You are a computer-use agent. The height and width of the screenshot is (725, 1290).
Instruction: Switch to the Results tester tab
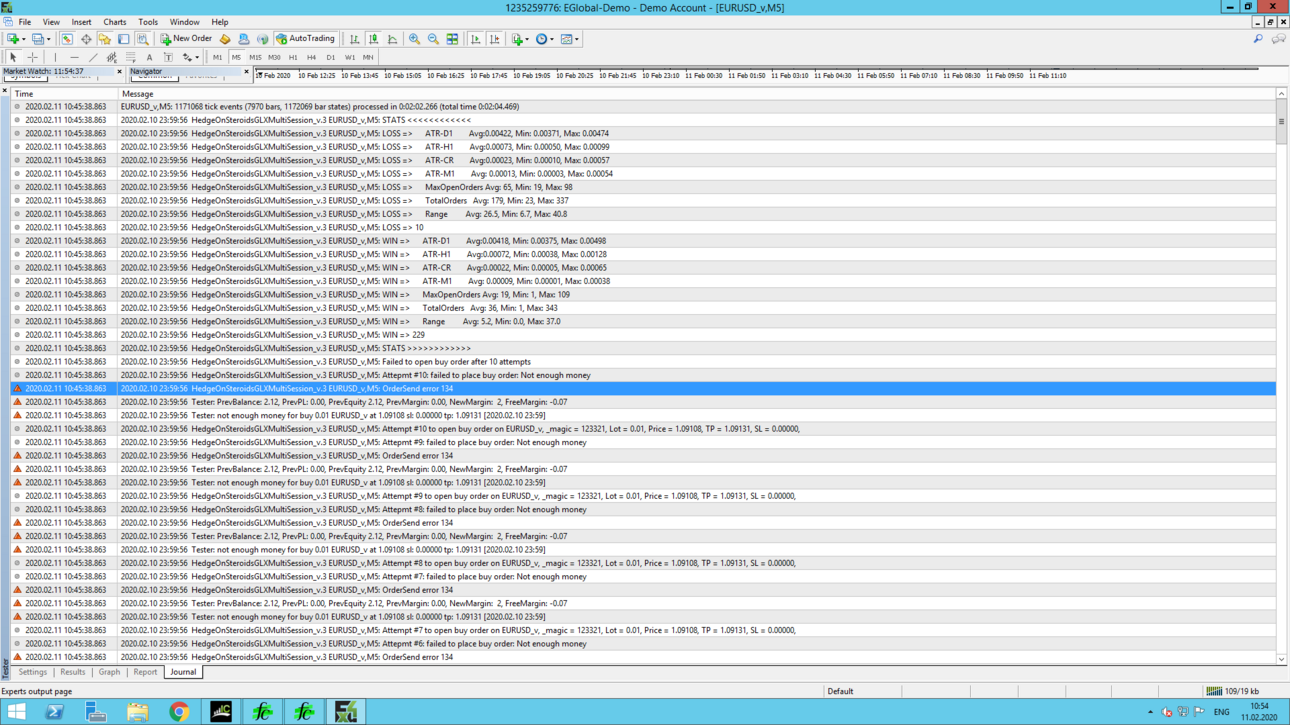(73, 672)
